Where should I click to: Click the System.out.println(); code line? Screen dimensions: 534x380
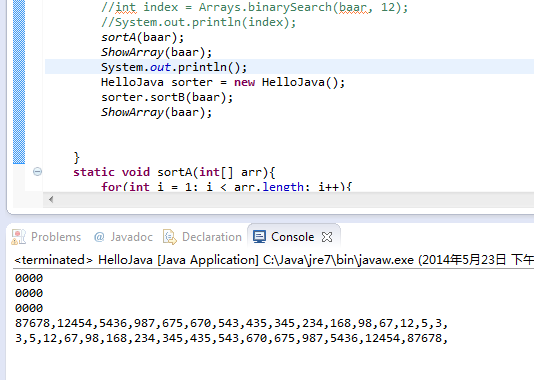tap(174, 67)
